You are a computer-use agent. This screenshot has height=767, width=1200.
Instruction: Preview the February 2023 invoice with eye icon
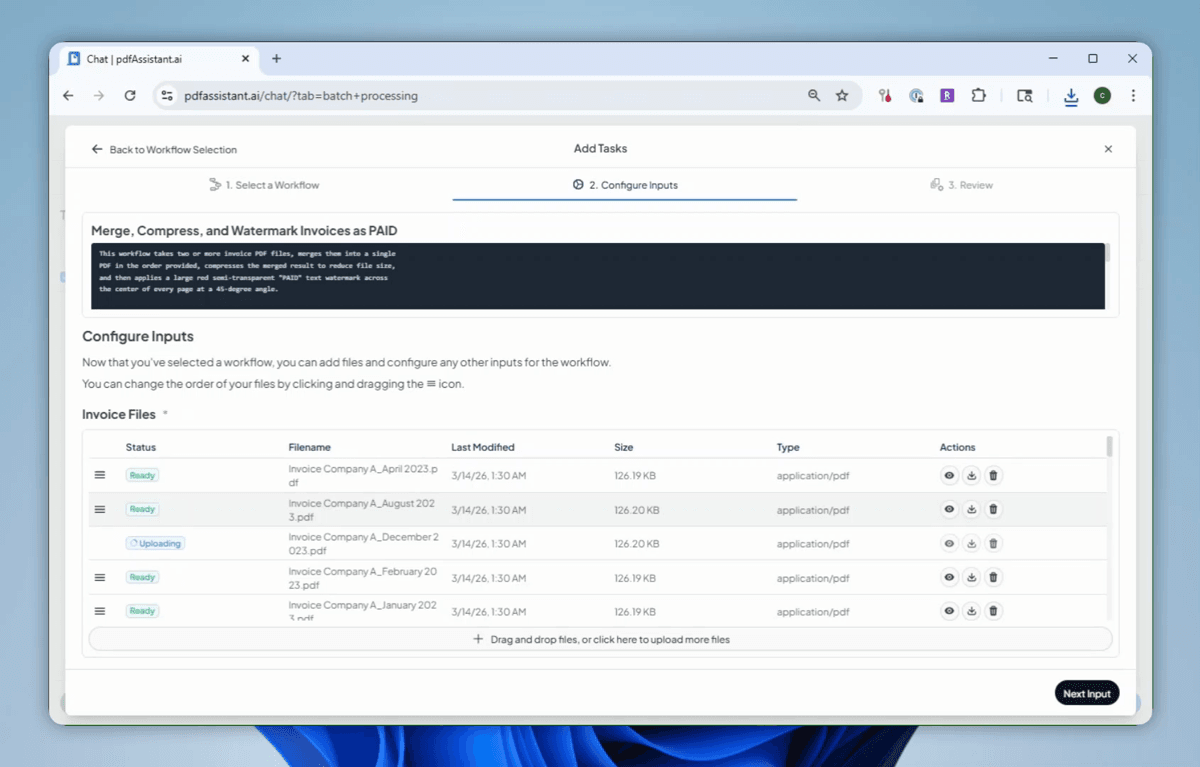[x=949, y=578]
